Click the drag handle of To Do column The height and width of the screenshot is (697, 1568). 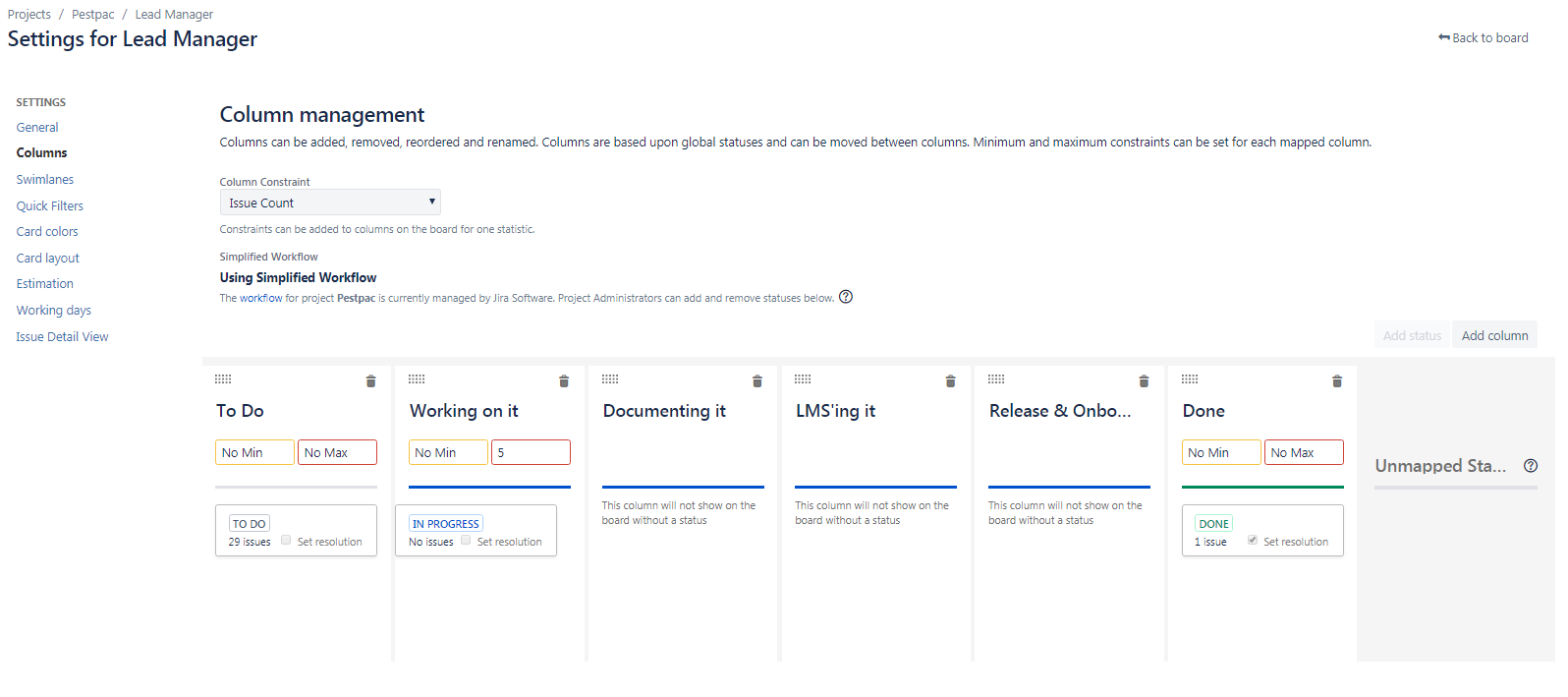point(223,378)
